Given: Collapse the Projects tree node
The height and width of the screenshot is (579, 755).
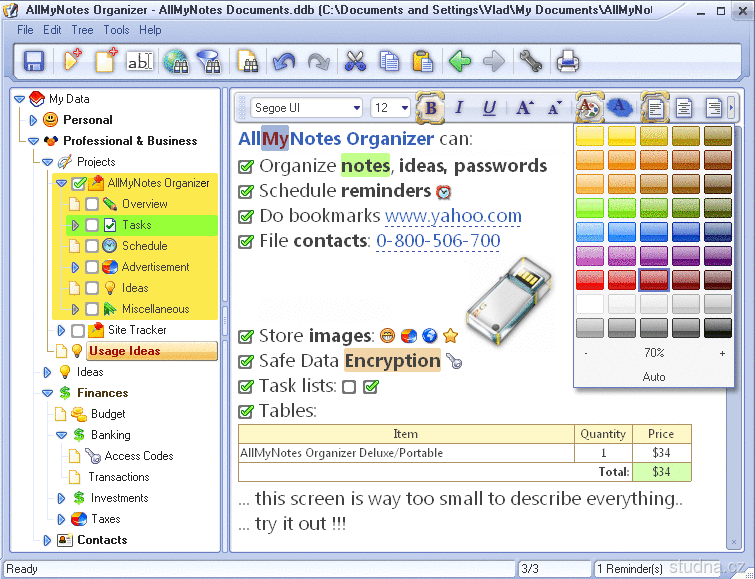Looking at the screenshot, I should pos(47,162).
